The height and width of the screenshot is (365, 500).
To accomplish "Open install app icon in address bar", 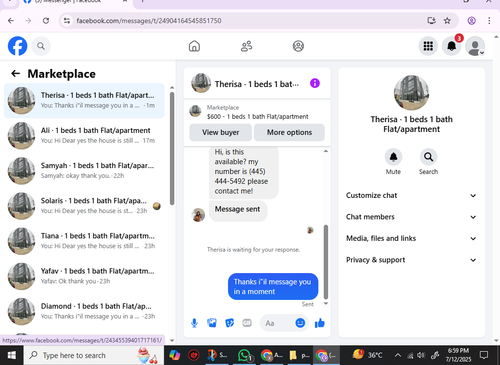I will pyautogui.click(x=431, y=21).
